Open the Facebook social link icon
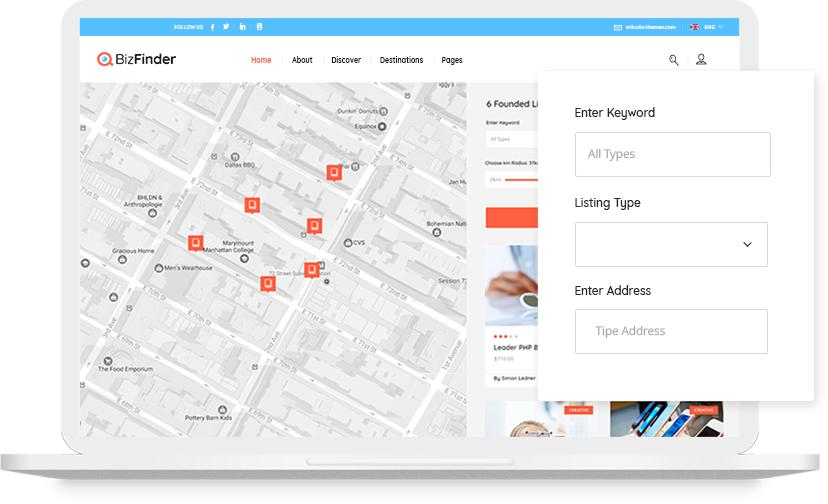Image resolution: width=828 pixels, height=504 pixels. tap(212, 27)
